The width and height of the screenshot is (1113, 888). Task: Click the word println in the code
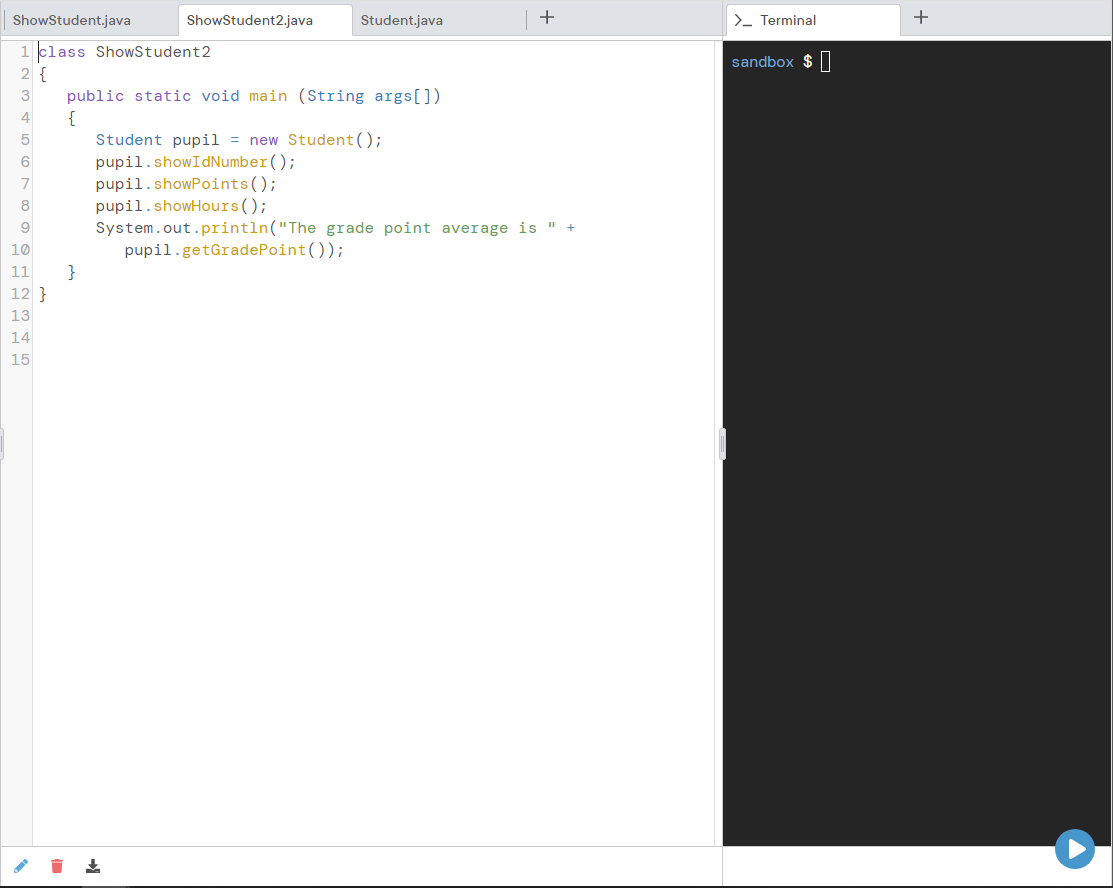tap(234, 227)
